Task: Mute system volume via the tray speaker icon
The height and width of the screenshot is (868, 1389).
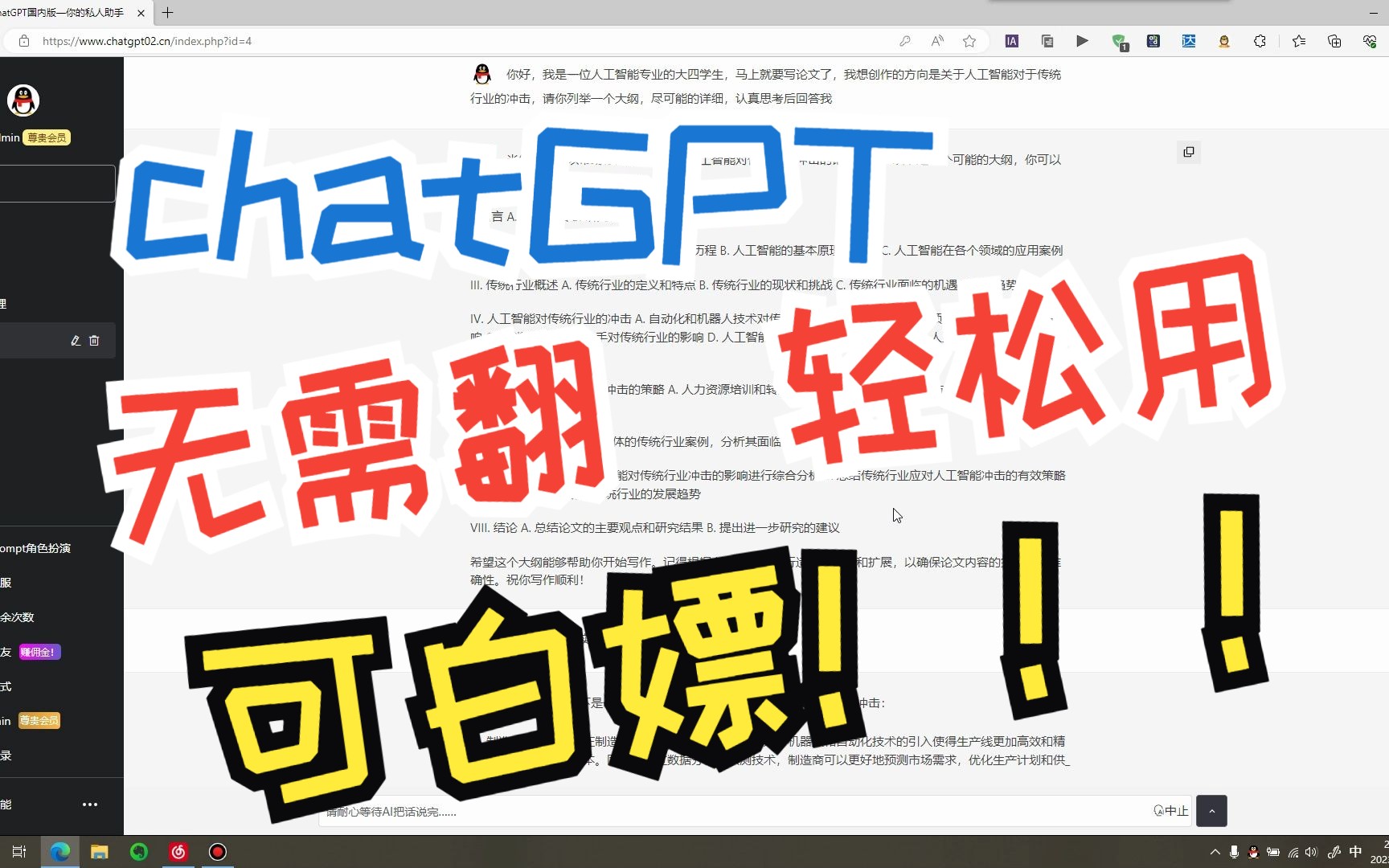Action: [x=1312, y=851]
